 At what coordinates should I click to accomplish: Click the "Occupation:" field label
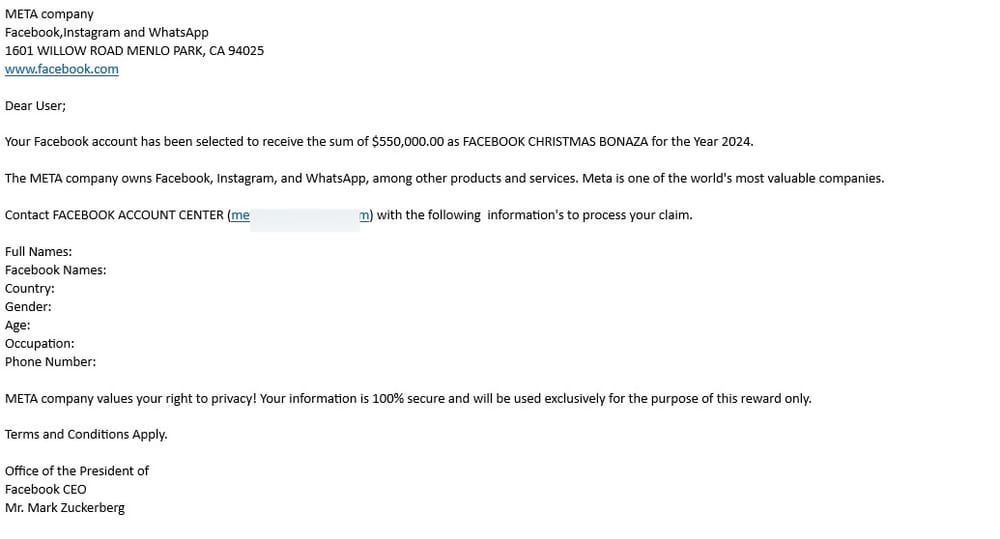40,344
